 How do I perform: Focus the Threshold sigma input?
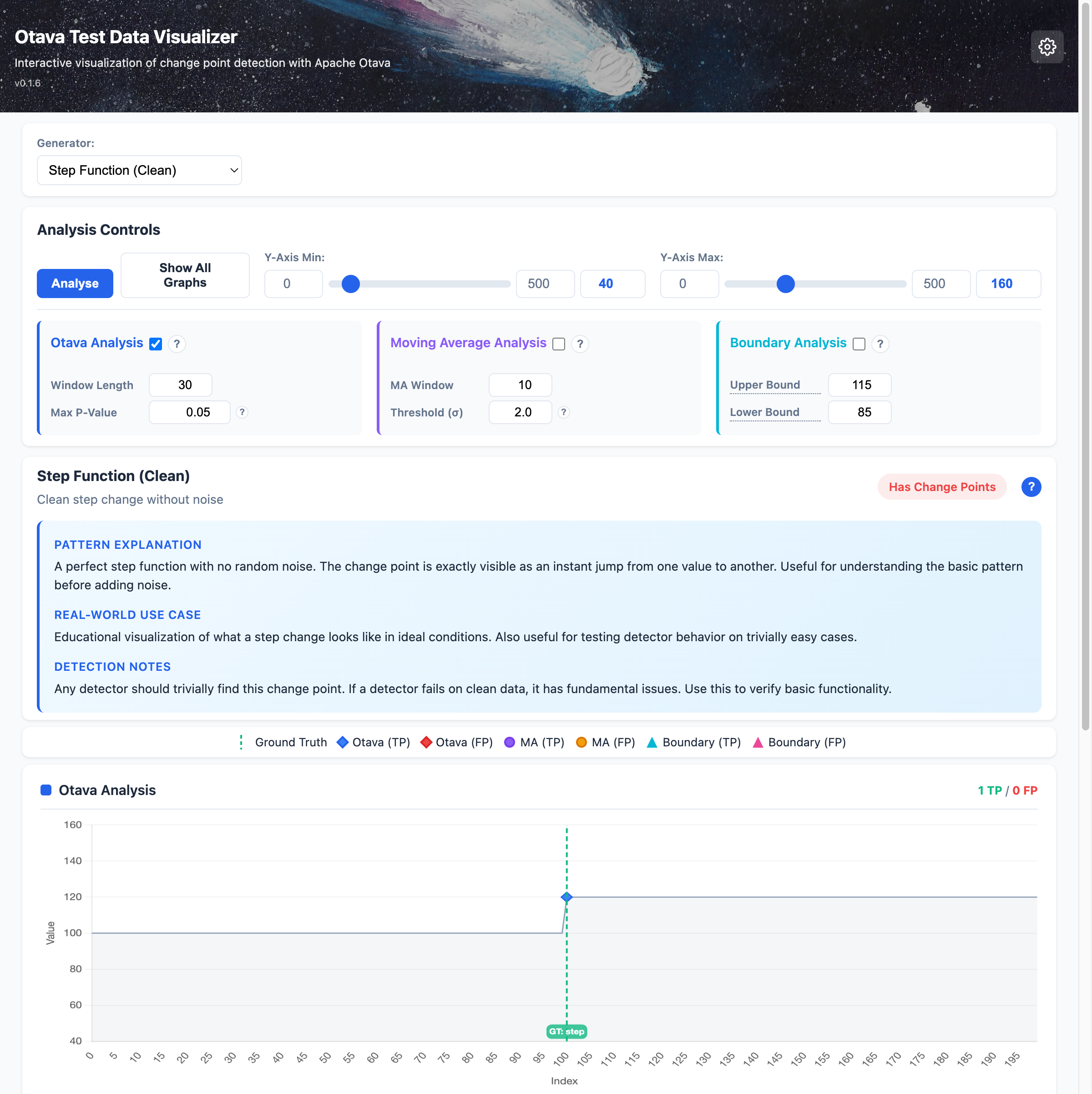tap(520, 412)
